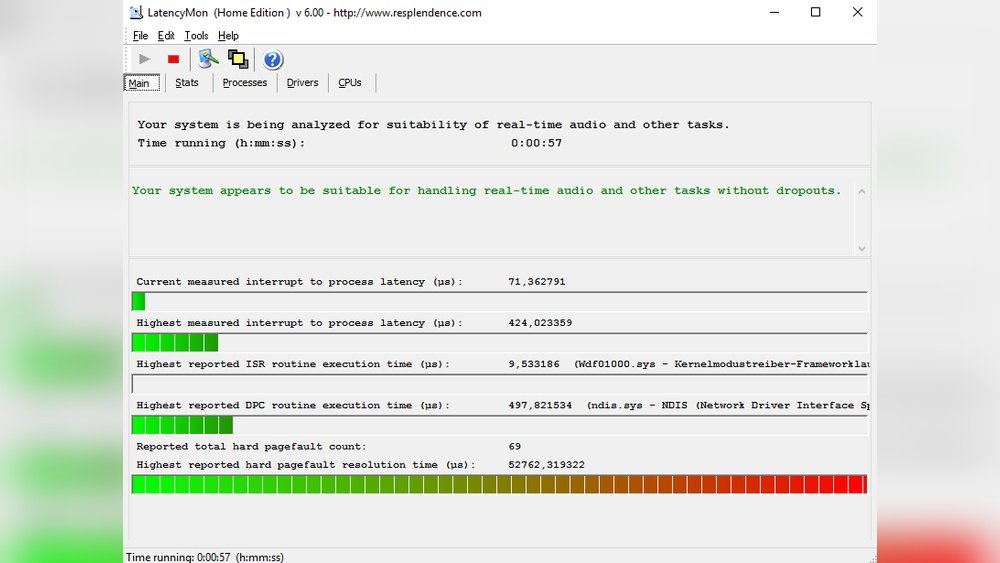1000x563 pixels.
Task: Click the 0:00:57 time running value
Action: (x=536, y=143)
